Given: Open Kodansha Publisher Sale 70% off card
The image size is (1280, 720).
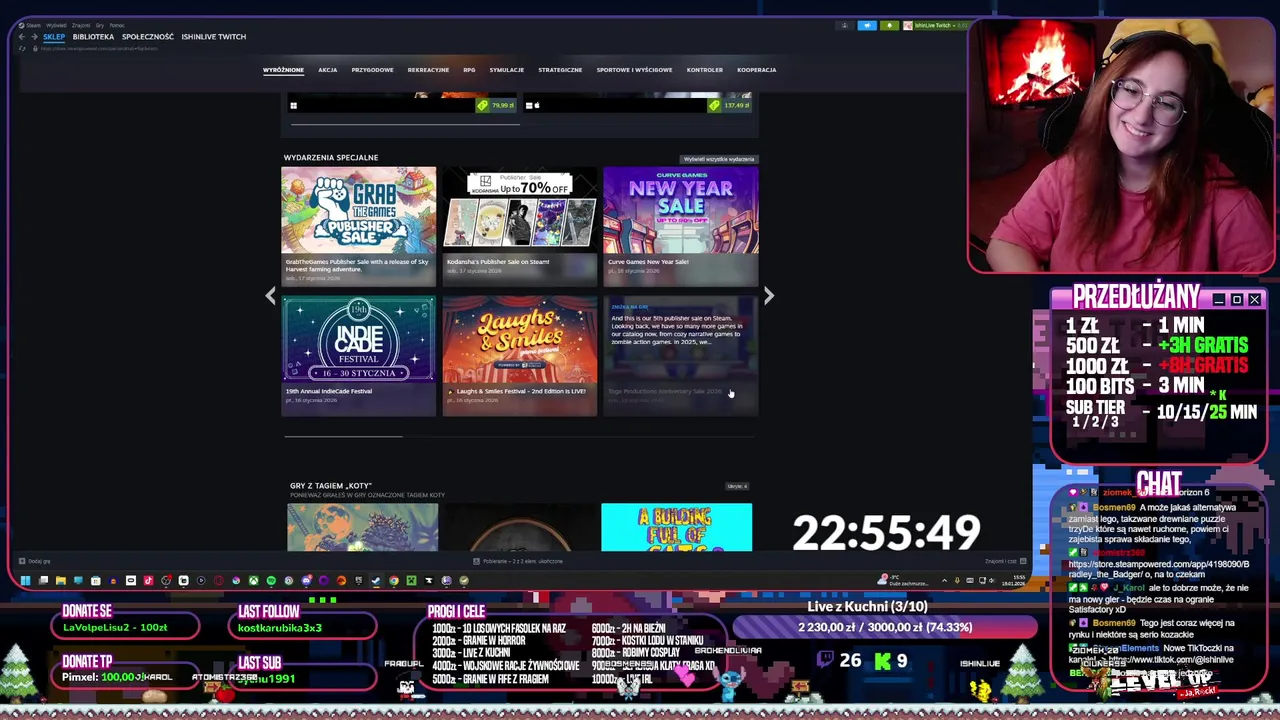Looking at the screenshot, I should point(519,226).
